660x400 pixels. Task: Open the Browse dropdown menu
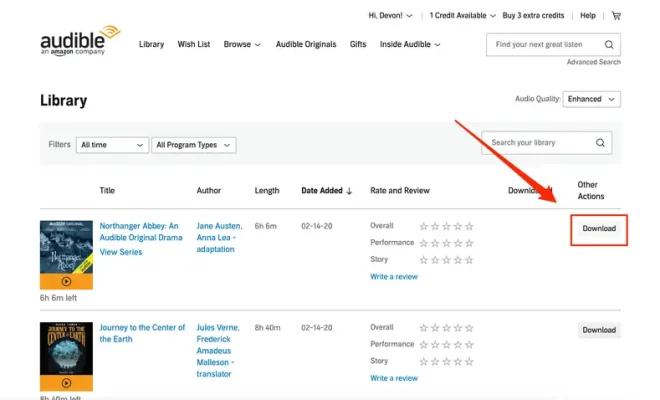tap(242, 44)
